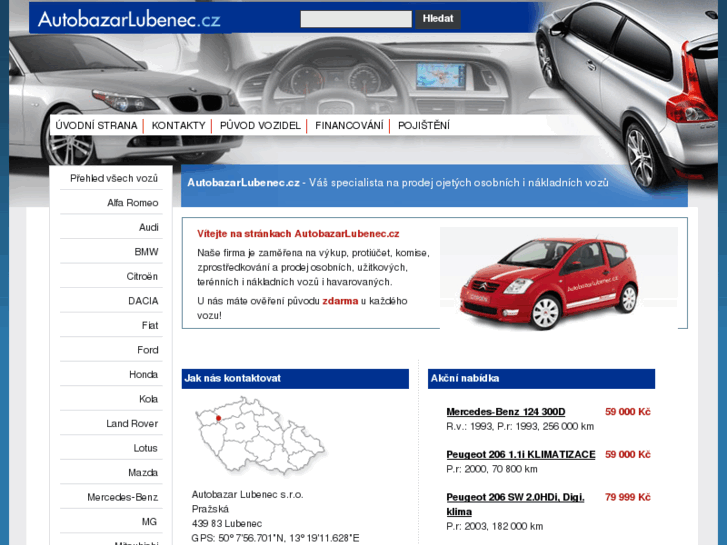
Task: Click 'P.r: 2003, 182 000 km' details
Action: coord(495,526)
